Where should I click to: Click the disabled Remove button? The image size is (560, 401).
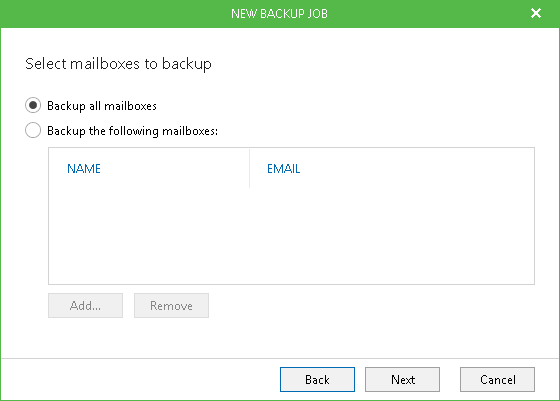[x=171, y=306]
